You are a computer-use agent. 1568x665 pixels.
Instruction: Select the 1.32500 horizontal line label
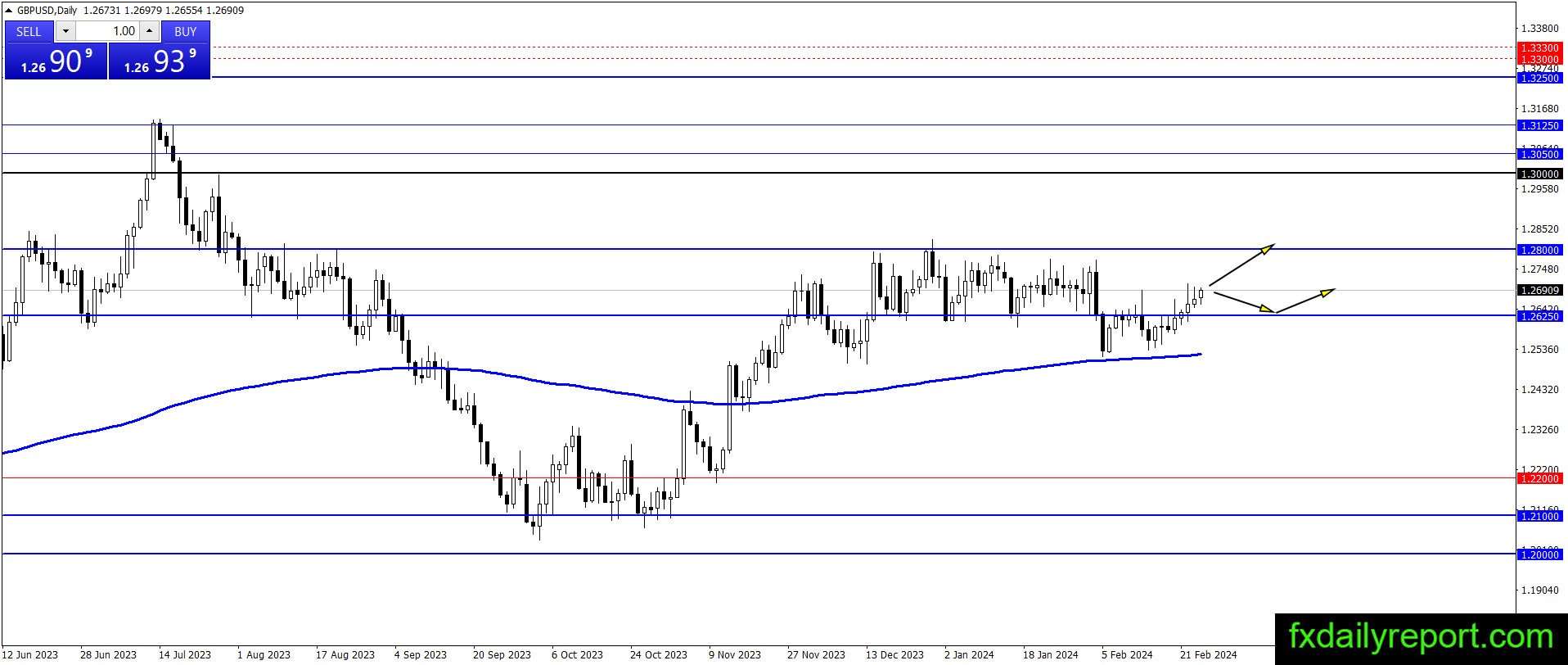click(1539, 78)
